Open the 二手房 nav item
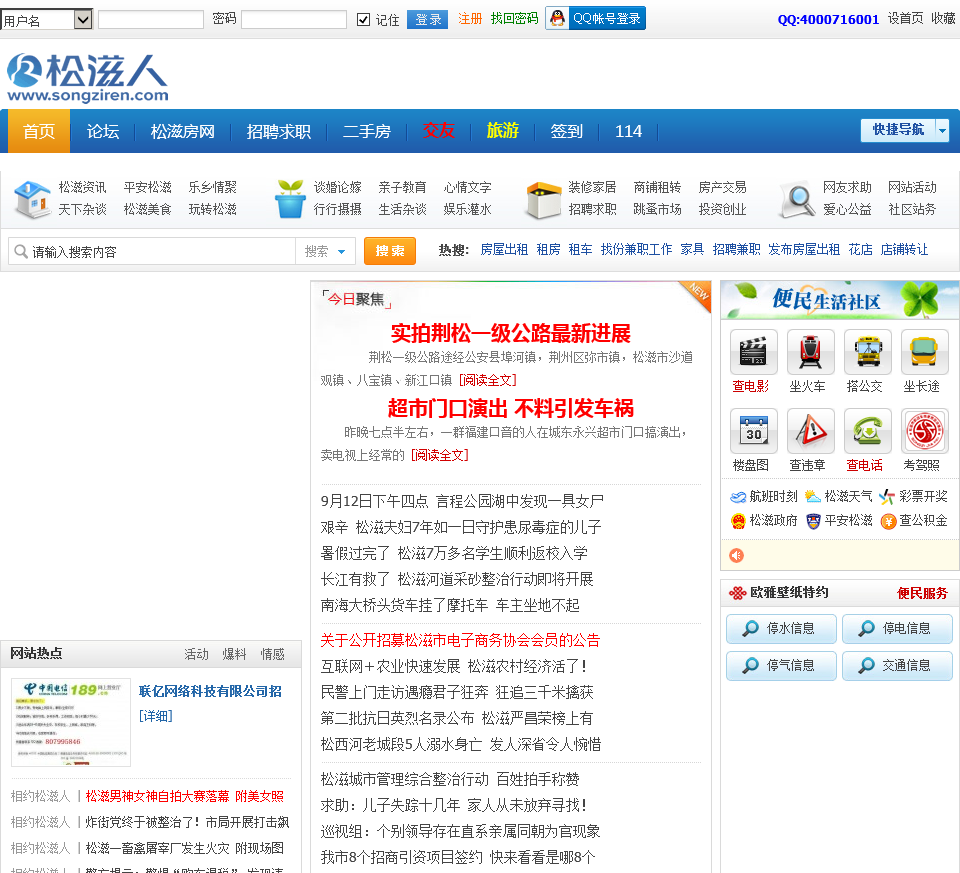960x873 pixels. point(367,132)
